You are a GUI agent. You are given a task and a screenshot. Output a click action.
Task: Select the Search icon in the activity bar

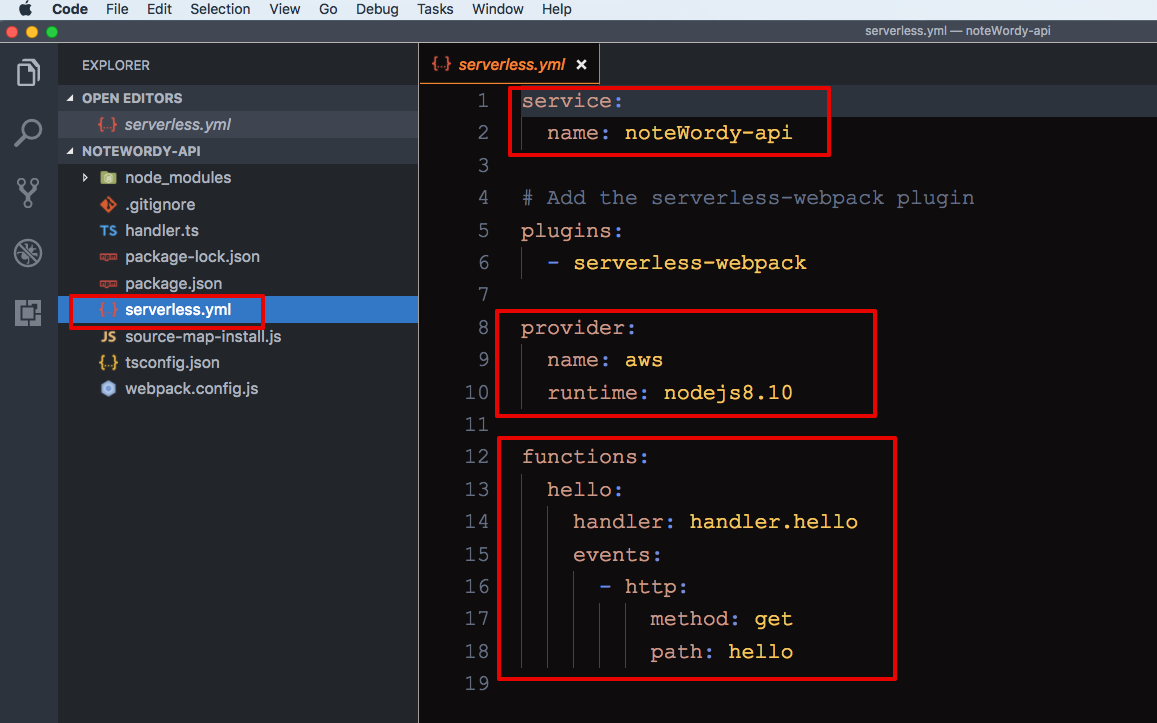coord(28,132)
